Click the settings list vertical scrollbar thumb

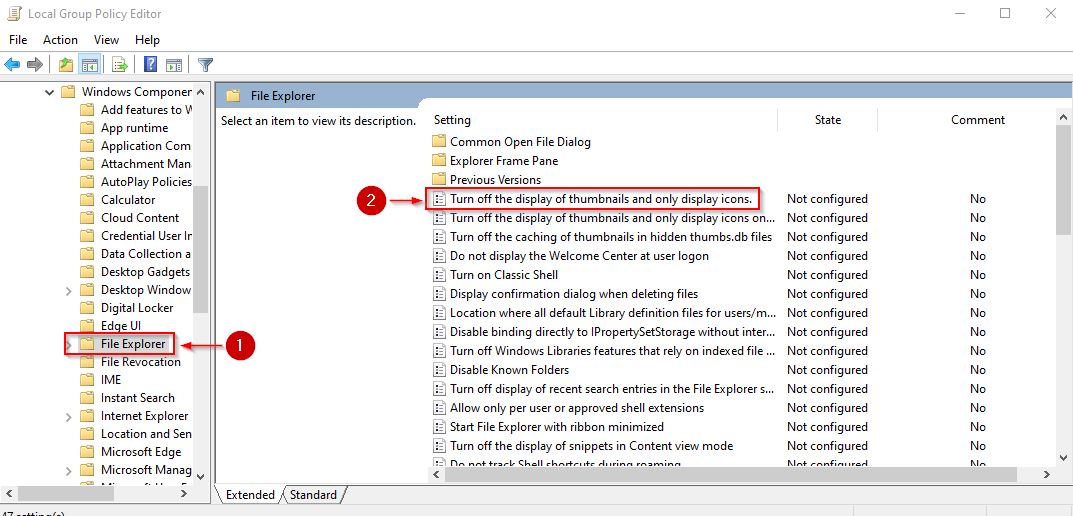(1063, 179)
